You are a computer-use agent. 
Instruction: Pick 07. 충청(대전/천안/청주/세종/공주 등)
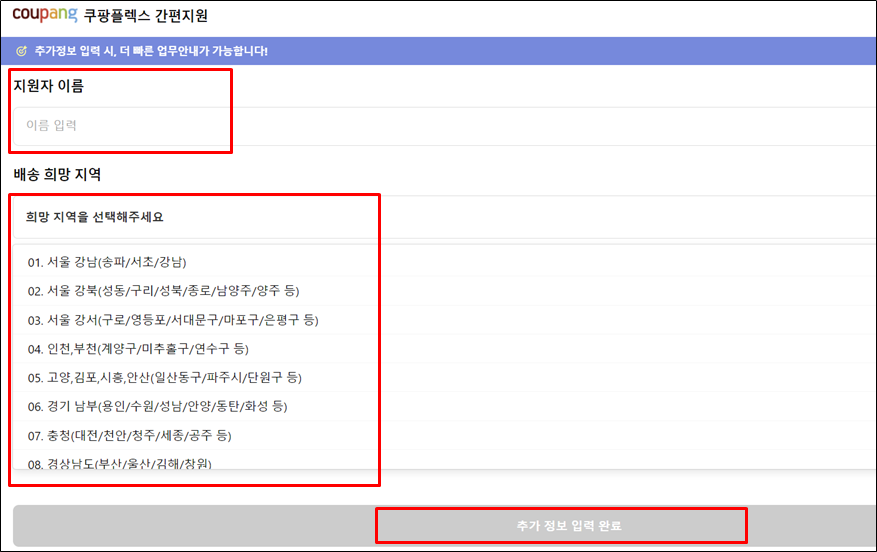(x=445, y=435)
